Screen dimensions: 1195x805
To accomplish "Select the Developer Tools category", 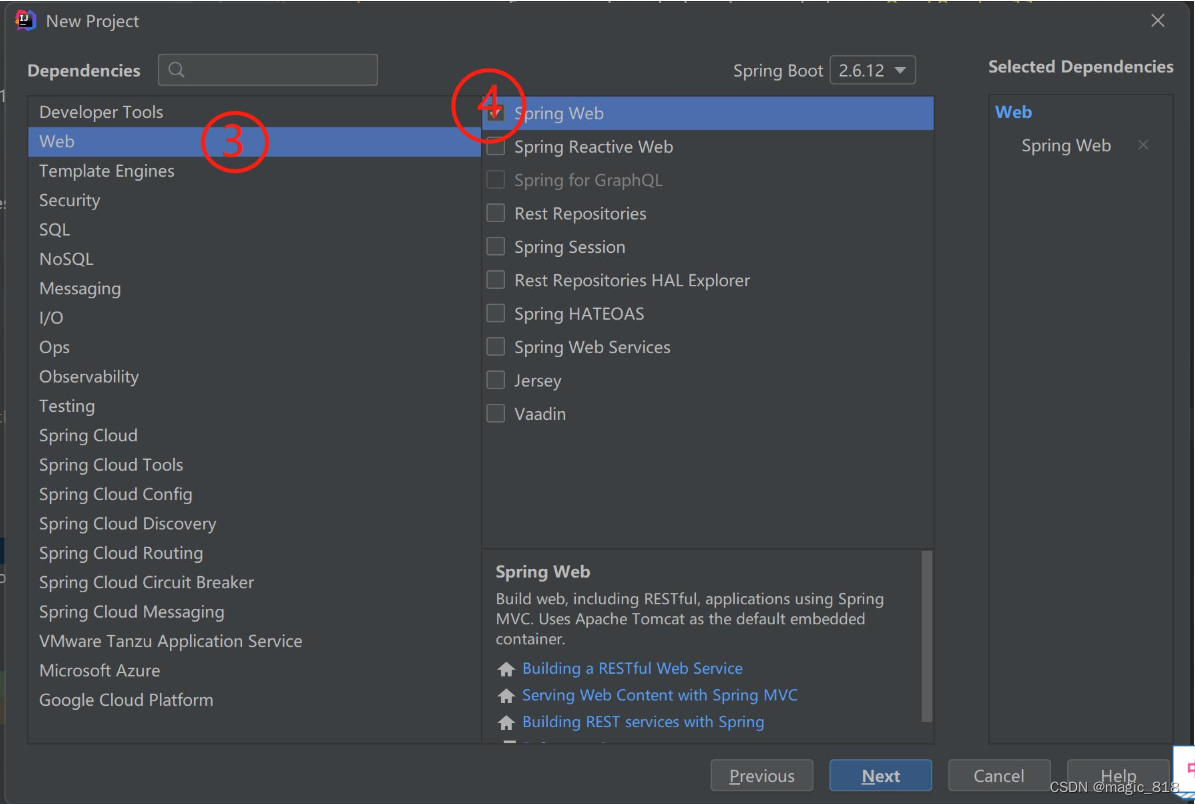I will point(101,113).
